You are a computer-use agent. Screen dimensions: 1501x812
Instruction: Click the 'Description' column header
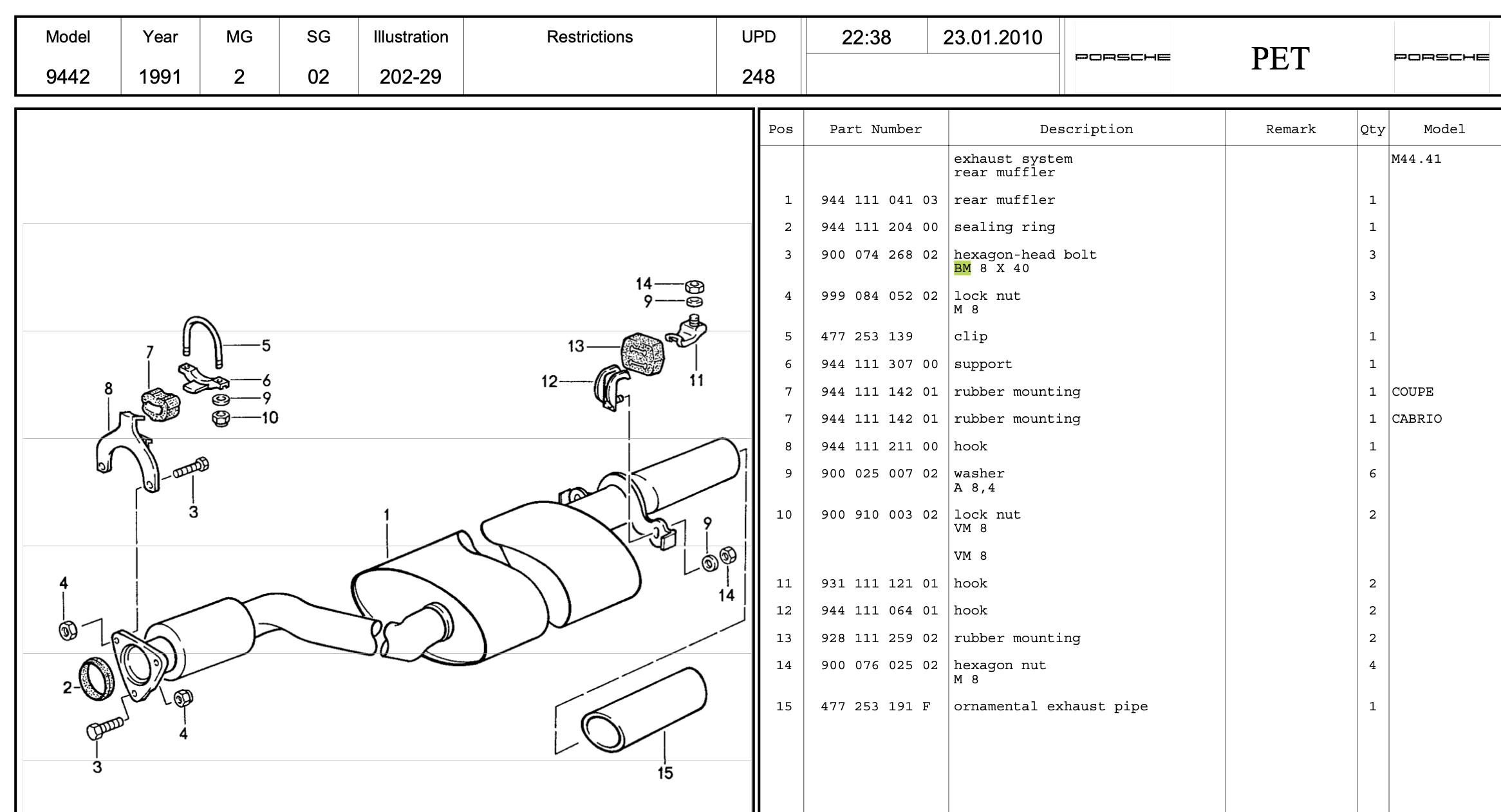pos(1086,129)
